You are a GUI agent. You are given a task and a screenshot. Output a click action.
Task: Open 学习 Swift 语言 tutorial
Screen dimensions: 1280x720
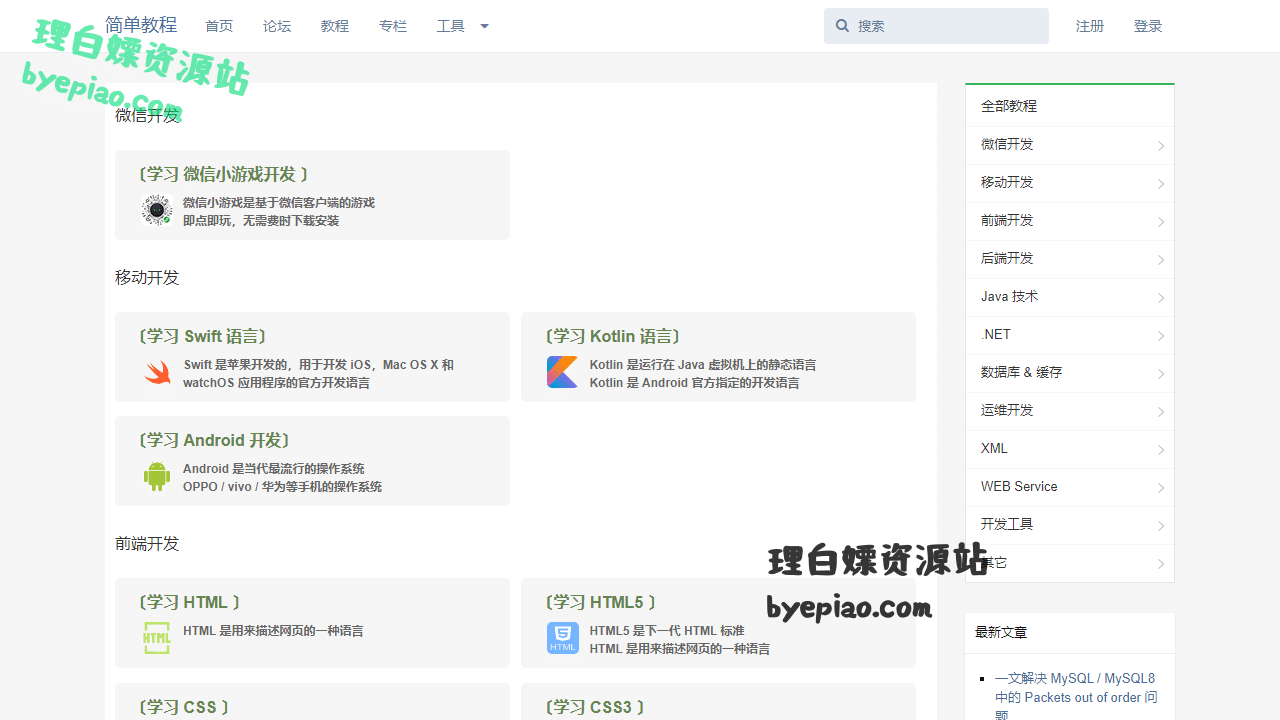point(203,336)
